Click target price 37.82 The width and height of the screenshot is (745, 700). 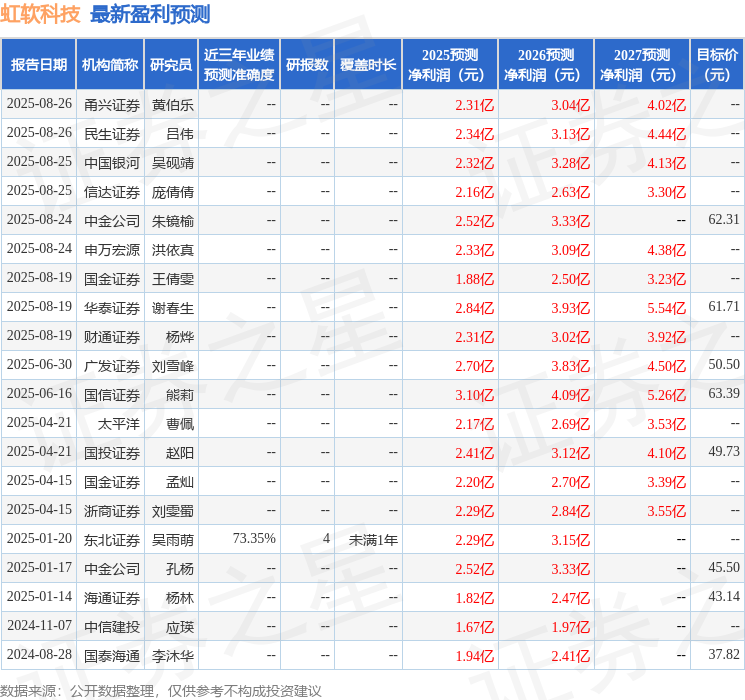tap(724, 654)
